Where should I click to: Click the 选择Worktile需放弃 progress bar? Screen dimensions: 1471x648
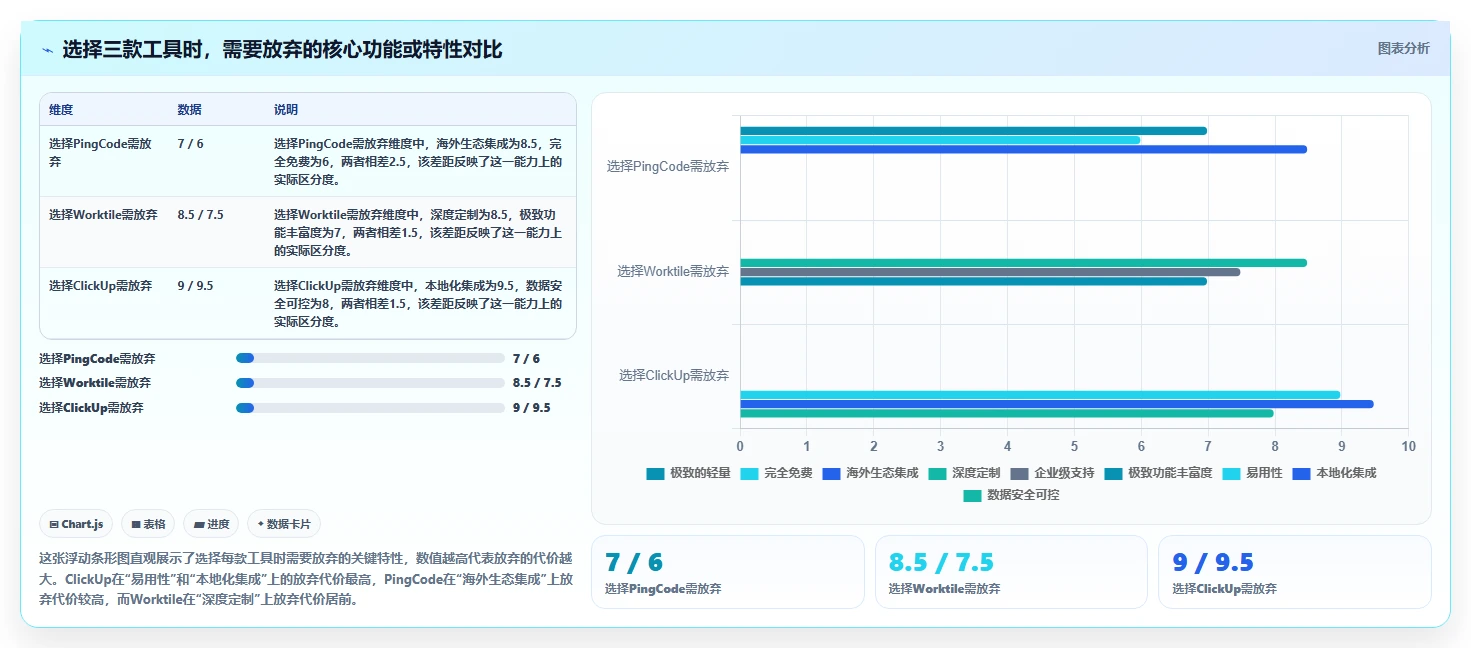[x=370, y=383]
